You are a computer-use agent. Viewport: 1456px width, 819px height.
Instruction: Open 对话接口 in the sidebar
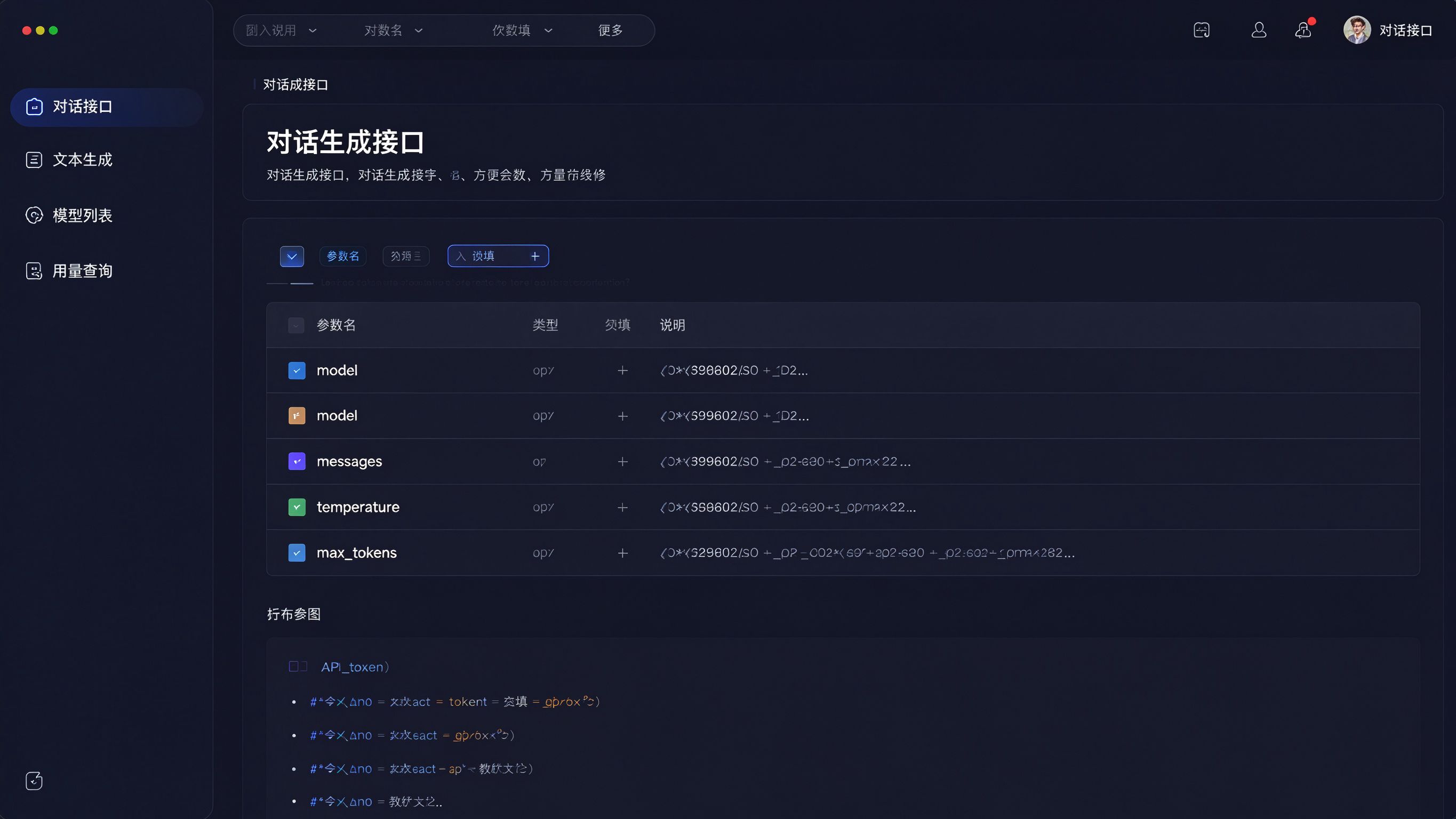coord(106,107)
